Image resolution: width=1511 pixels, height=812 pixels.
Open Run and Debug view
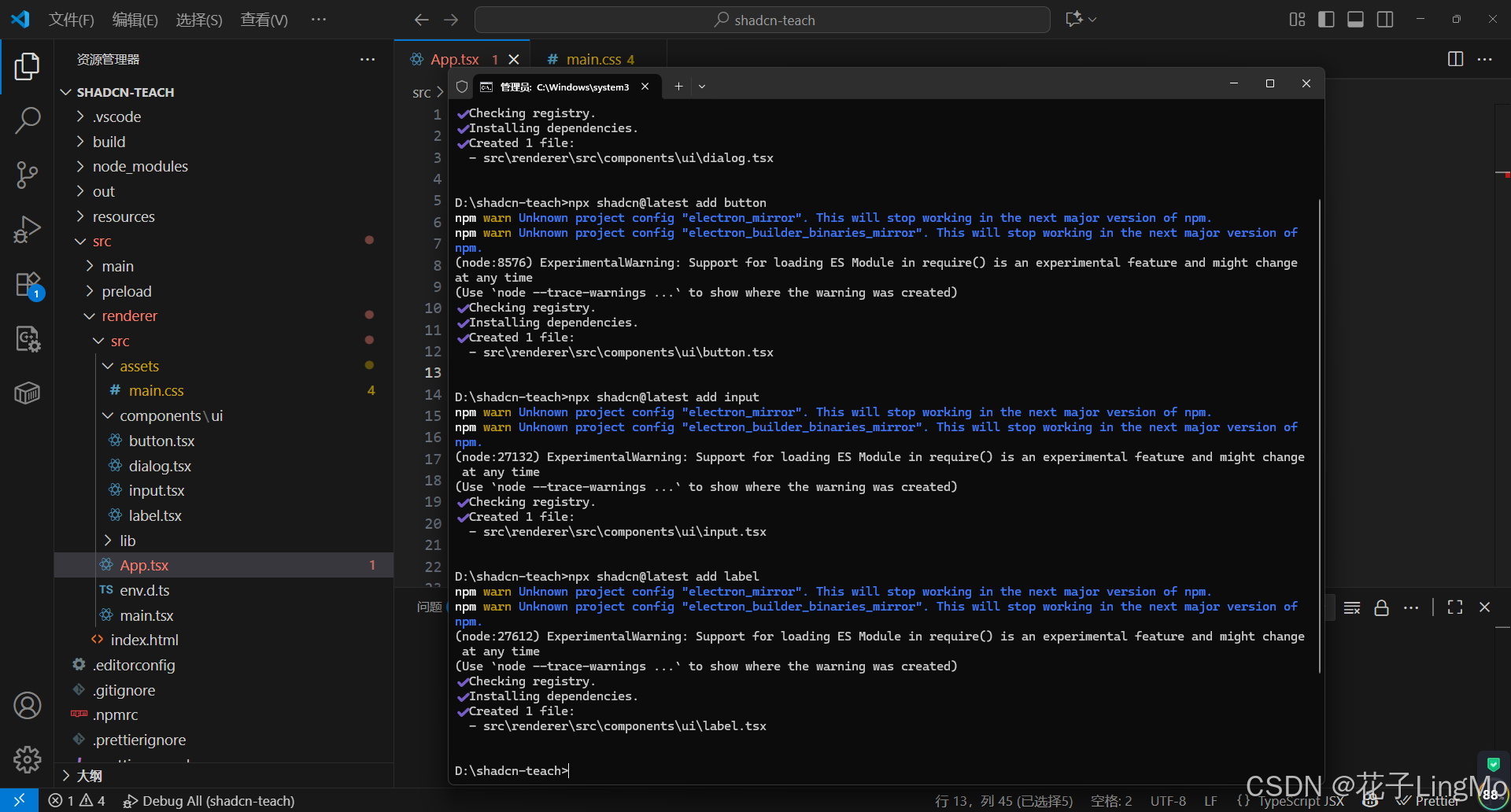27,230
